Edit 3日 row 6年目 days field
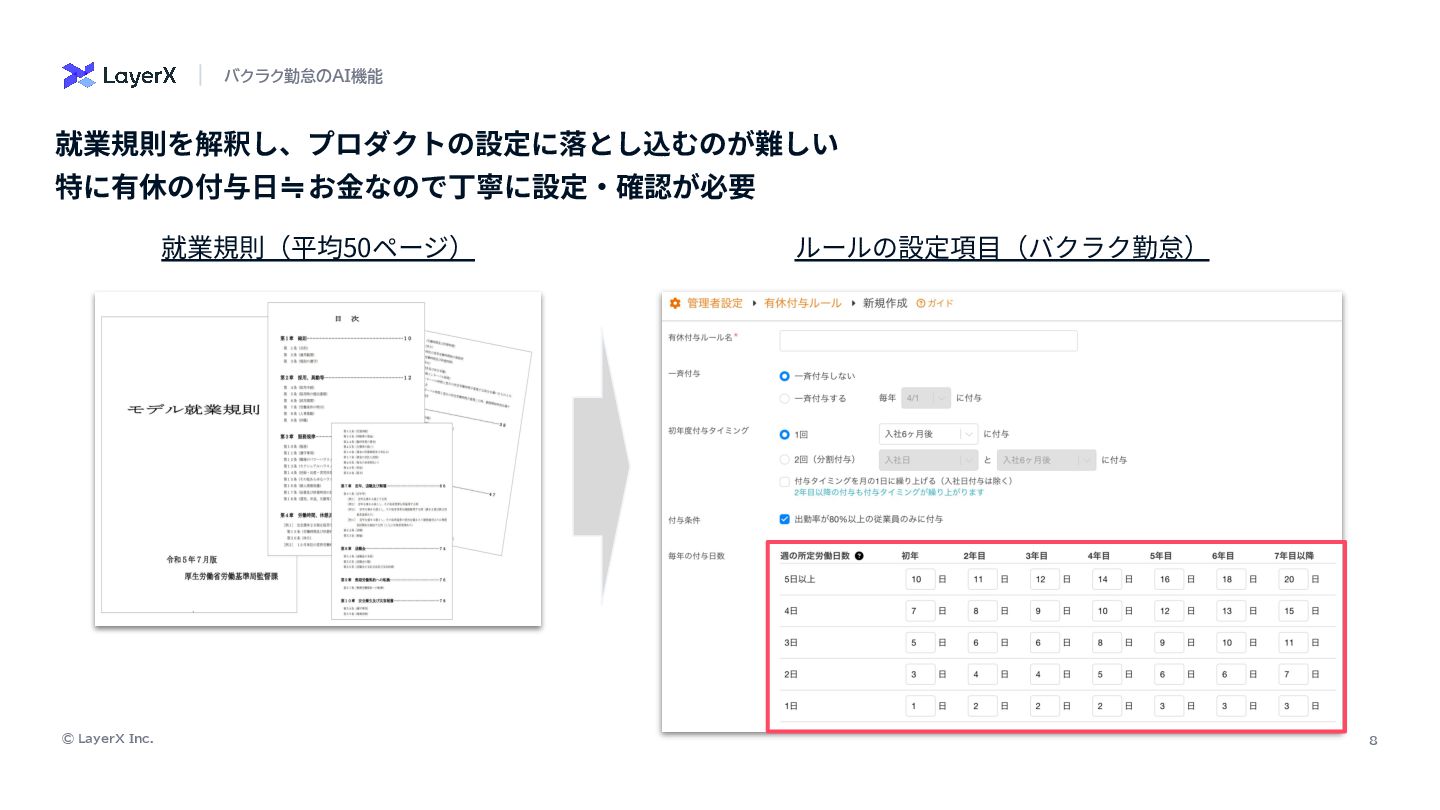Viewport: 1440px width, 810px height. [x=1231, y=643]
